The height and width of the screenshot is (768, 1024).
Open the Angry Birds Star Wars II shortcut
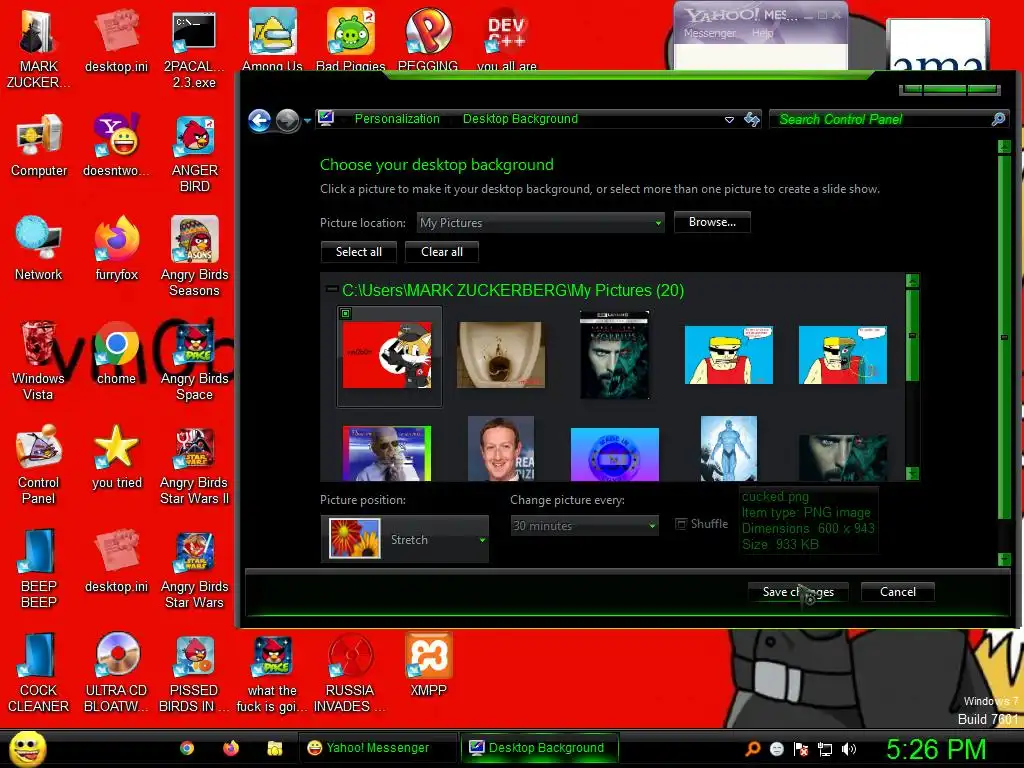pyautogui.click(x=194, y=465)
